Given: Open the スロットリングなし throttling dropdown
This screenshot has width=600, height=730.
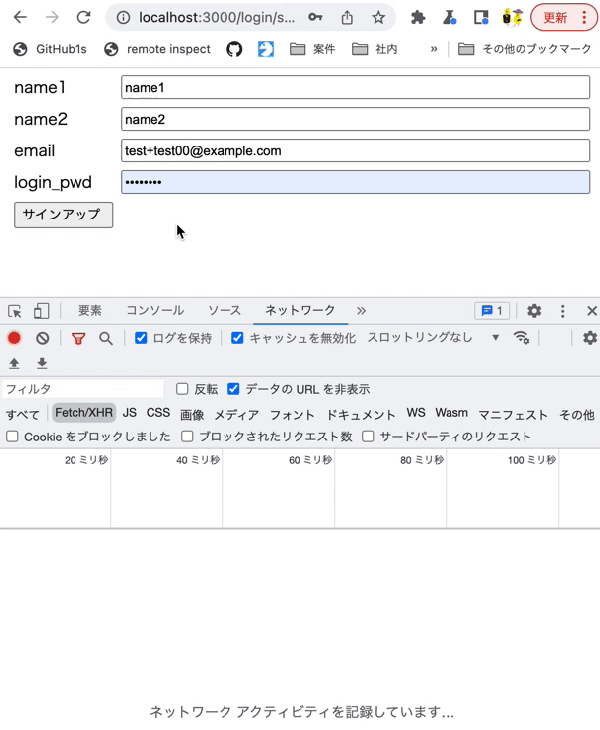Looking at the screenshot, I should (433, 338).
